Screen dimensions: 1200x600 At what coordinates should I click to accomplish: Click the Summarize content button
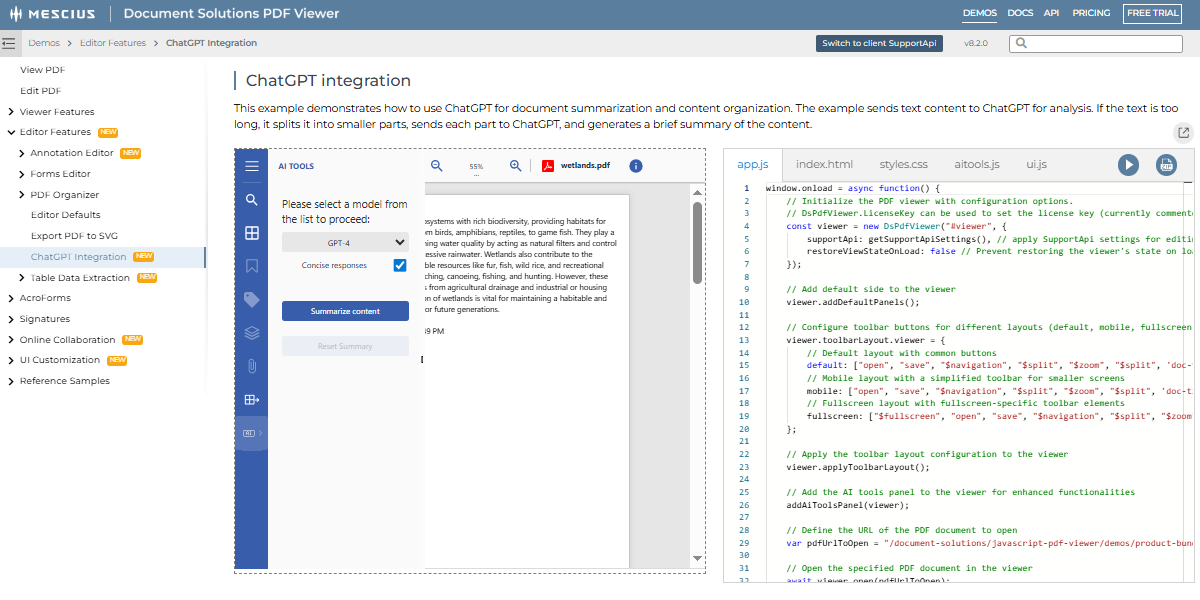tap(345, 311)
